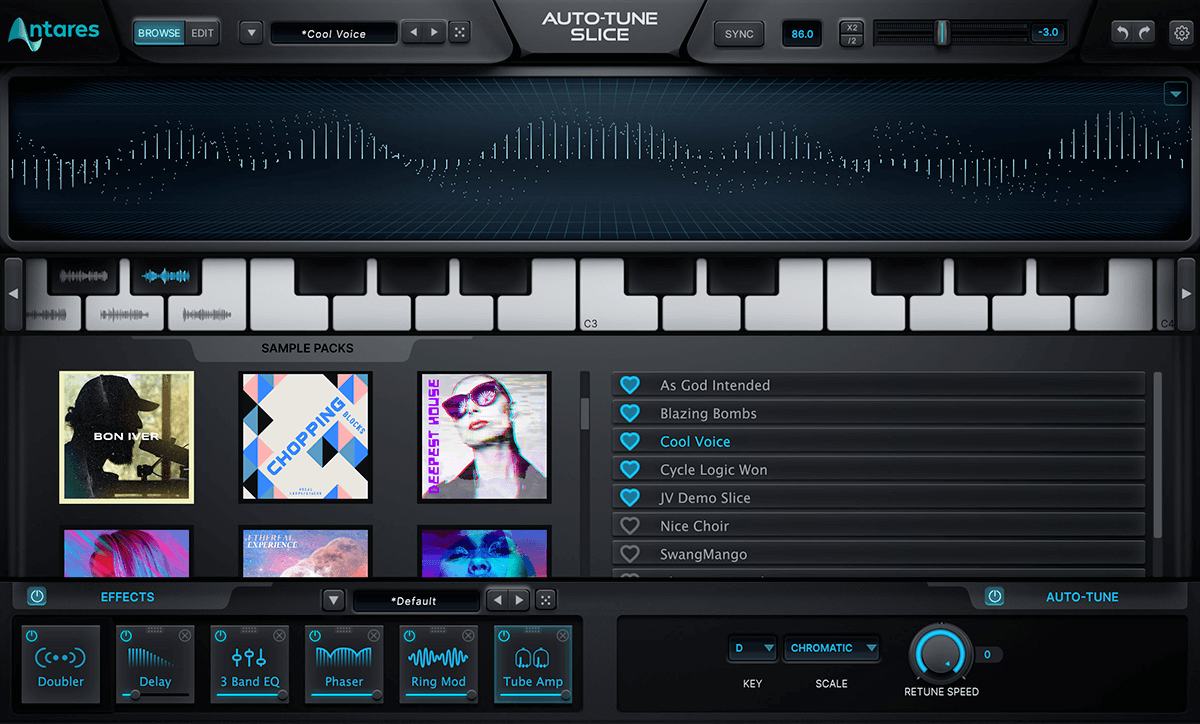1200x724 pixels.
Task: Open effects preset menu dropdown arrow
Action: [x=333, y=600]
